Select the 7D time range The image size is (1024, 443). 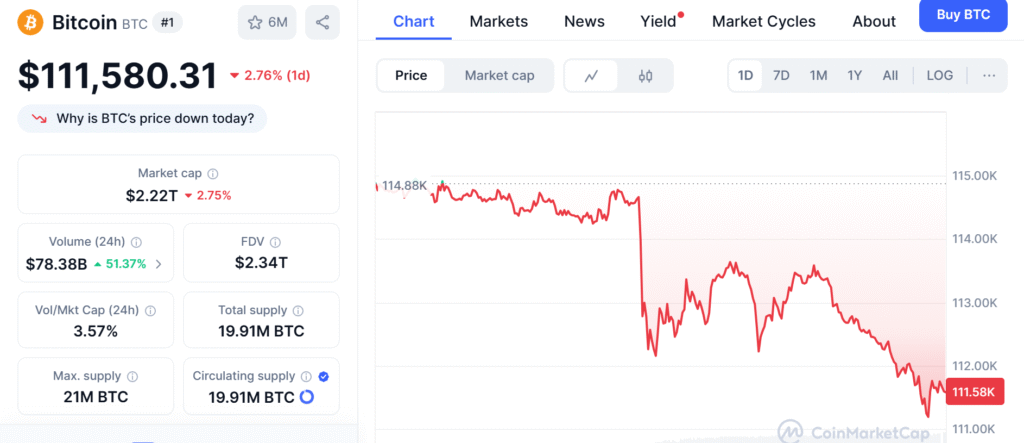tap(781, 76)
